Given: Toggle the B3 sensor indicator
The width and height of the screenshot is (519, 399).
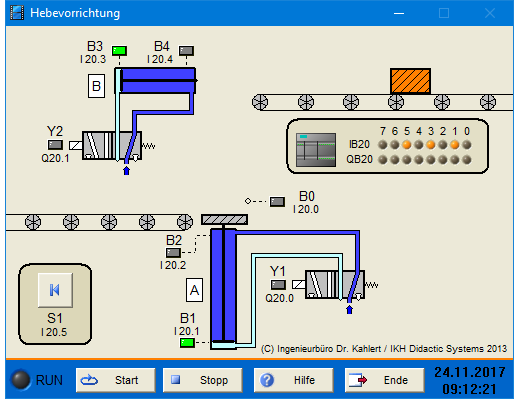Looking at the screenshot, I should 119,51.
